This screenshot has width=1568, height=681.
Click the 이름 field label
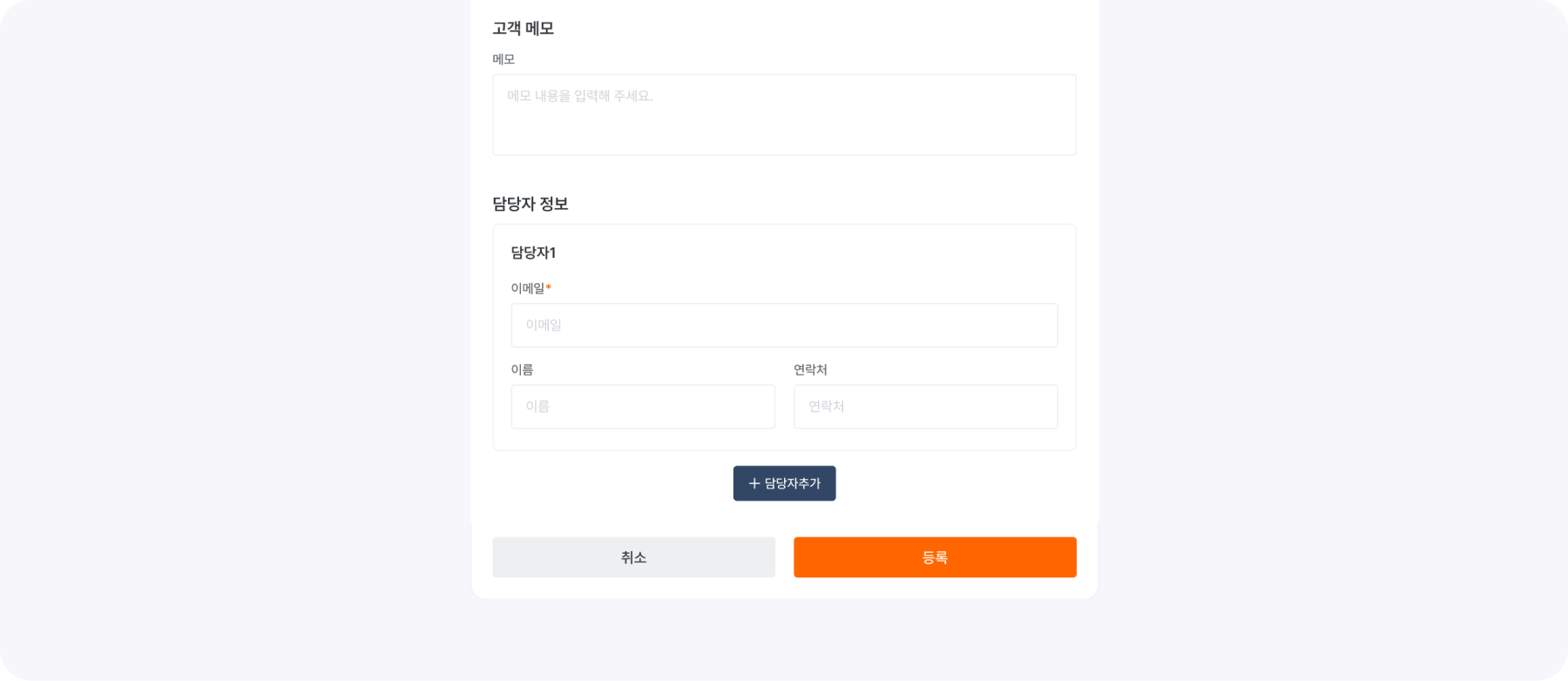click(519, 368)
